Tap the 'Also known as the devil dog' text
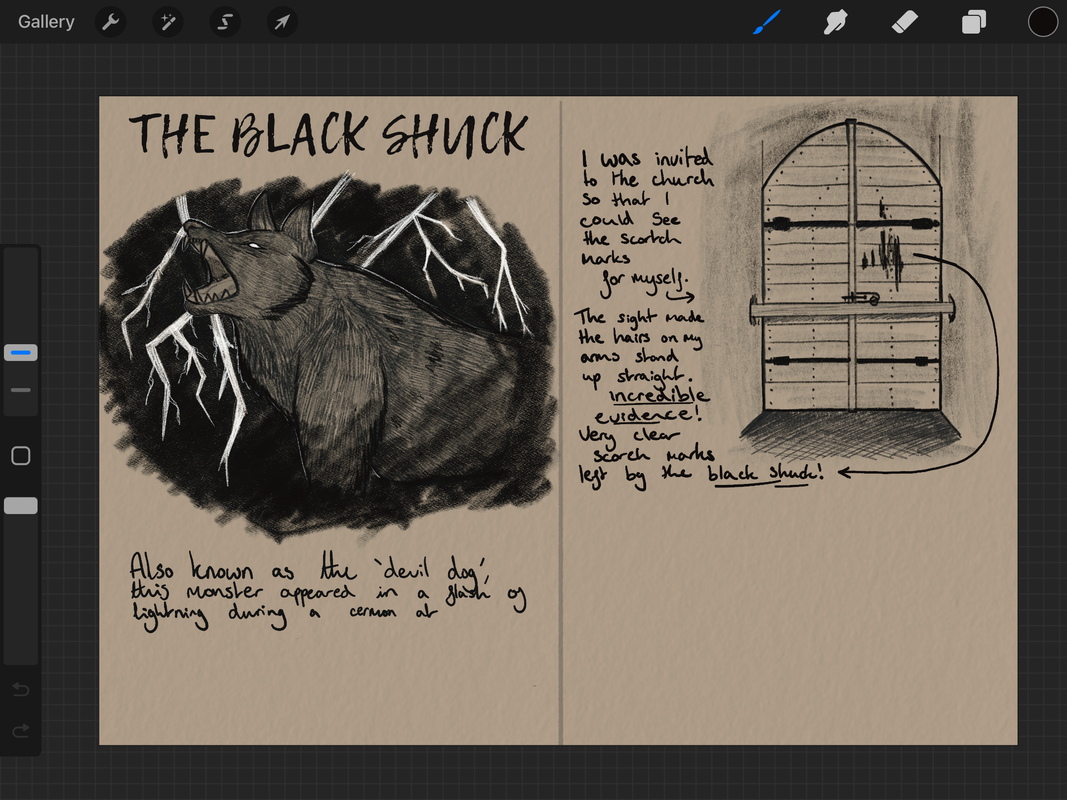This screenshot has width=1067, height=800. (x=308, y=567)
